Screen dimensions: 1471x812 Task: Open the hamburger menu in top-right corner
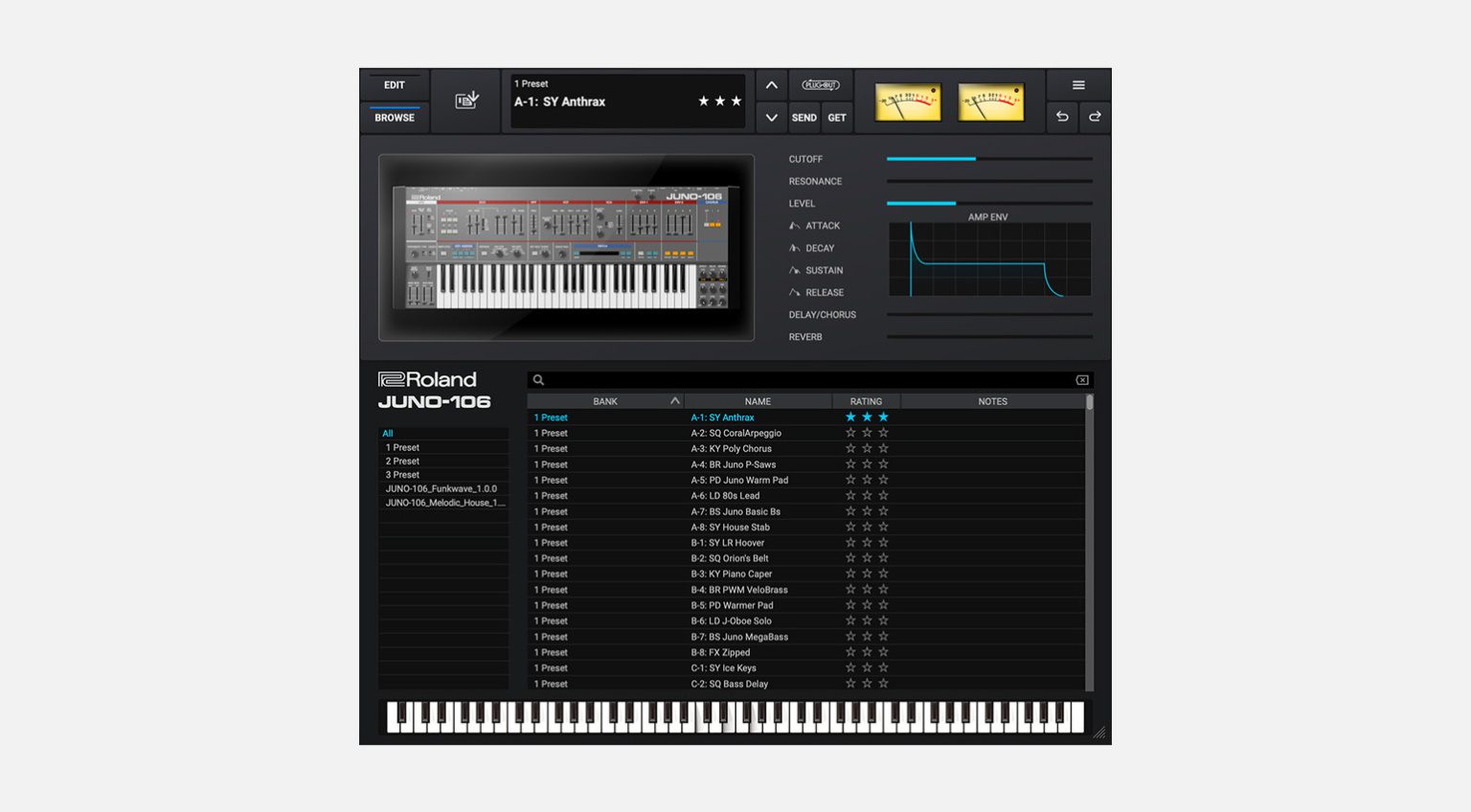click(x=1076, y=84)
